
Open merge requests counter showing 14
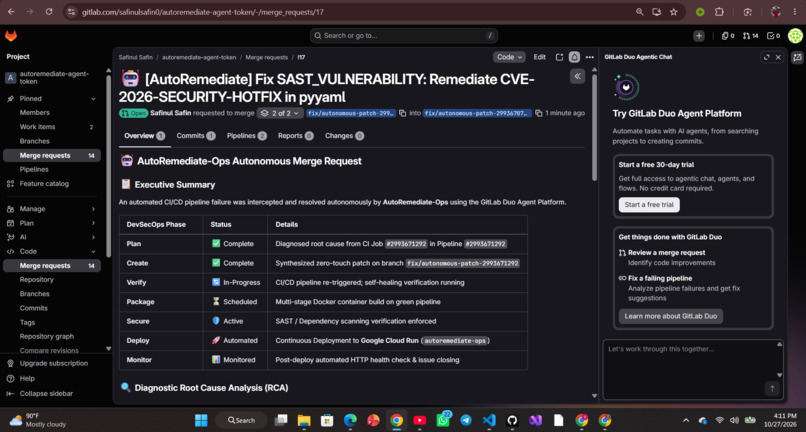click(x=751, y=36)
